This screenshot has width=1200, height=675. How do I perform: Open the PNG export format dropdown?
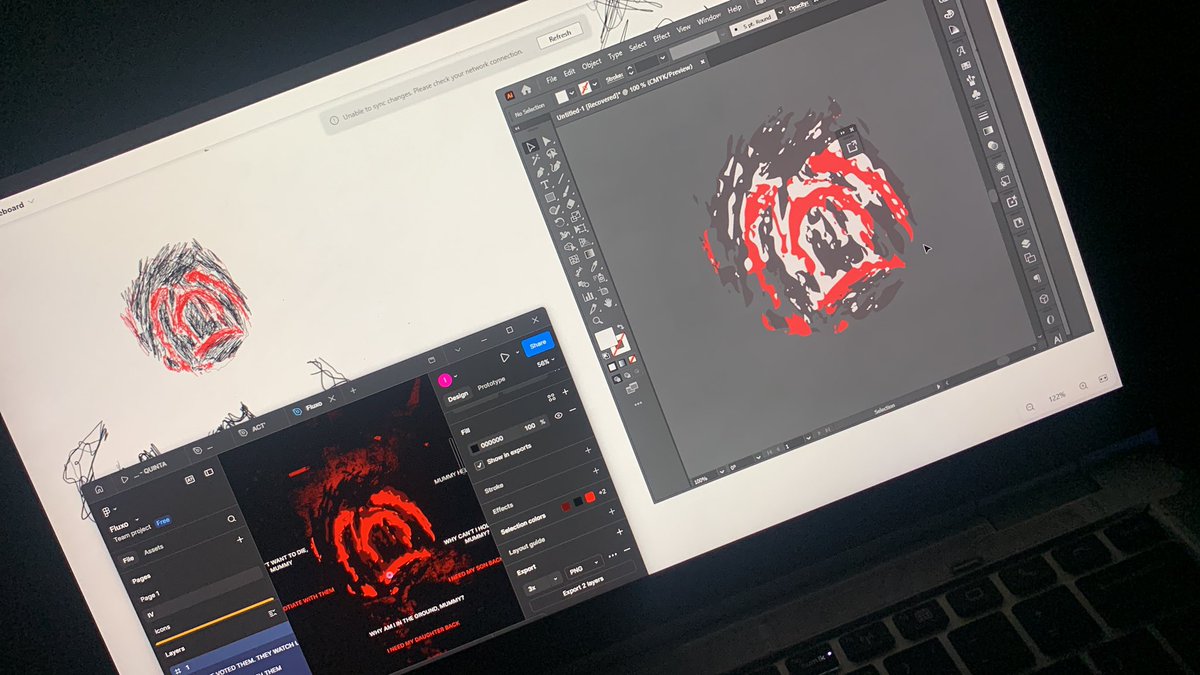tap(584, 567)
